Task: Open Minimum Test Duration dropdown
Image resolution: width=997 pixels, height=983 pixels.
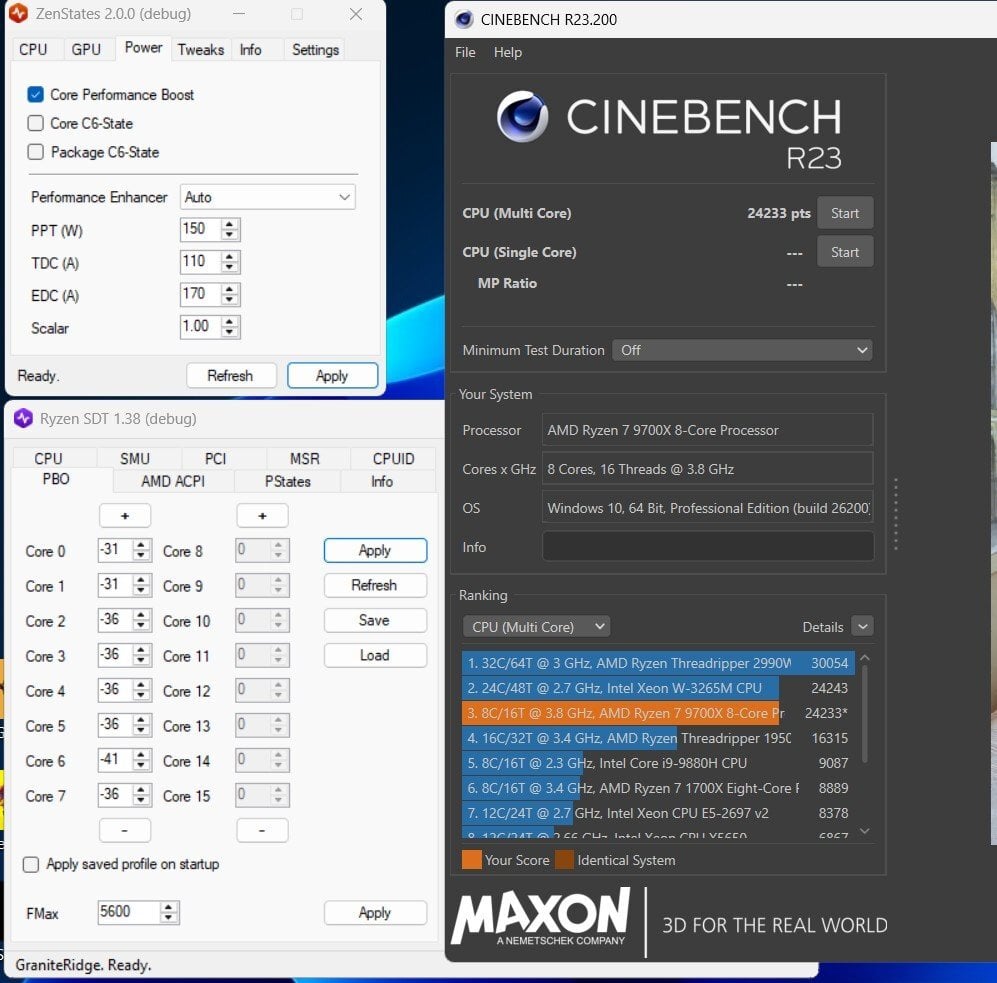Action: click(x=742, y=350)
